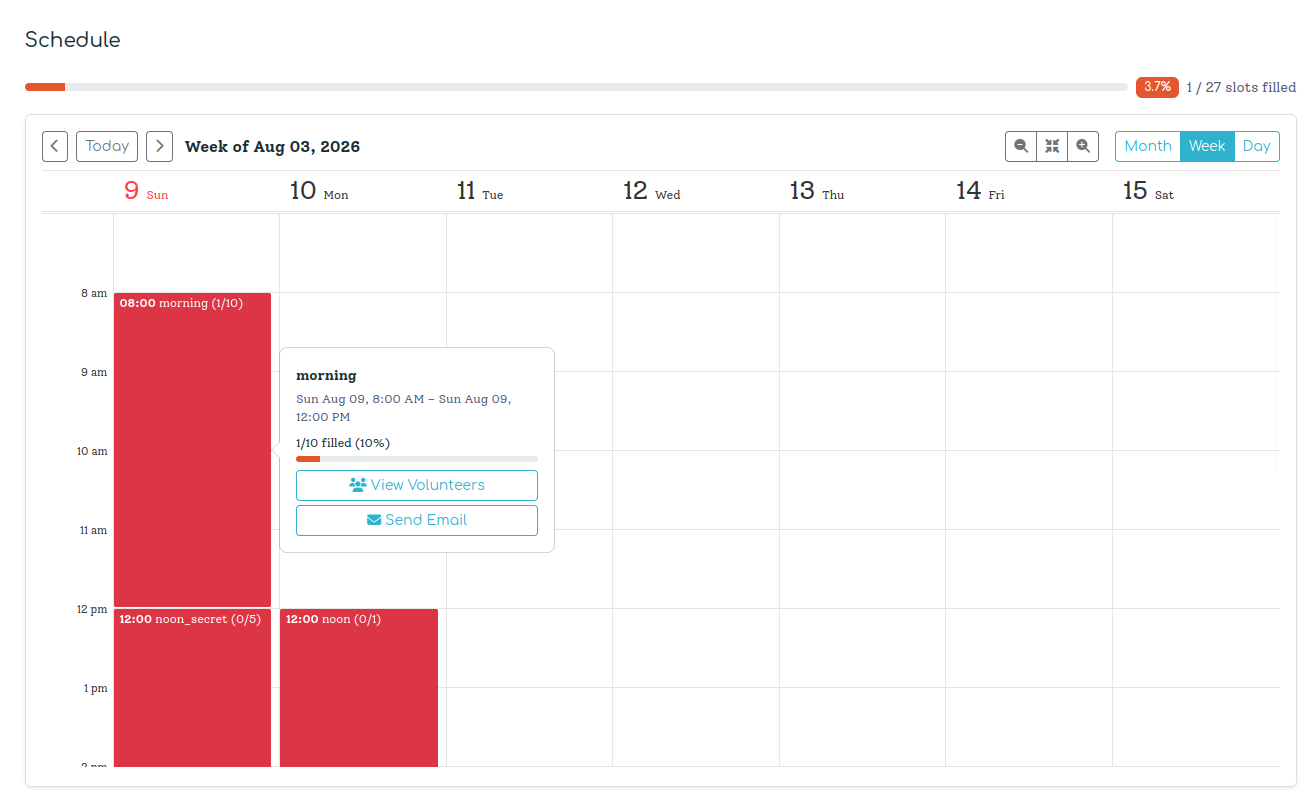Go to previous week with the left arrow
The image size is (1313, 799).
tap(55, 146)
